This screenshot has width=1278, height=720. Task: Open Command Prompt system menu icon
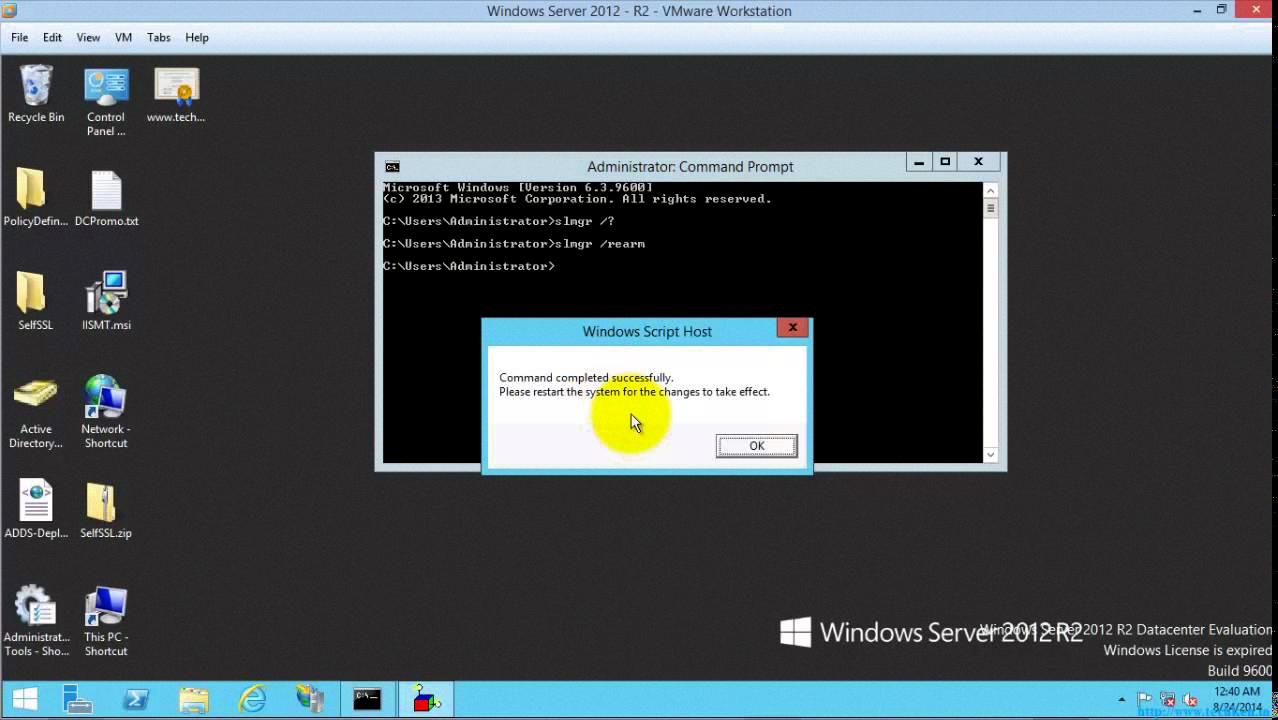pos(393,166)
